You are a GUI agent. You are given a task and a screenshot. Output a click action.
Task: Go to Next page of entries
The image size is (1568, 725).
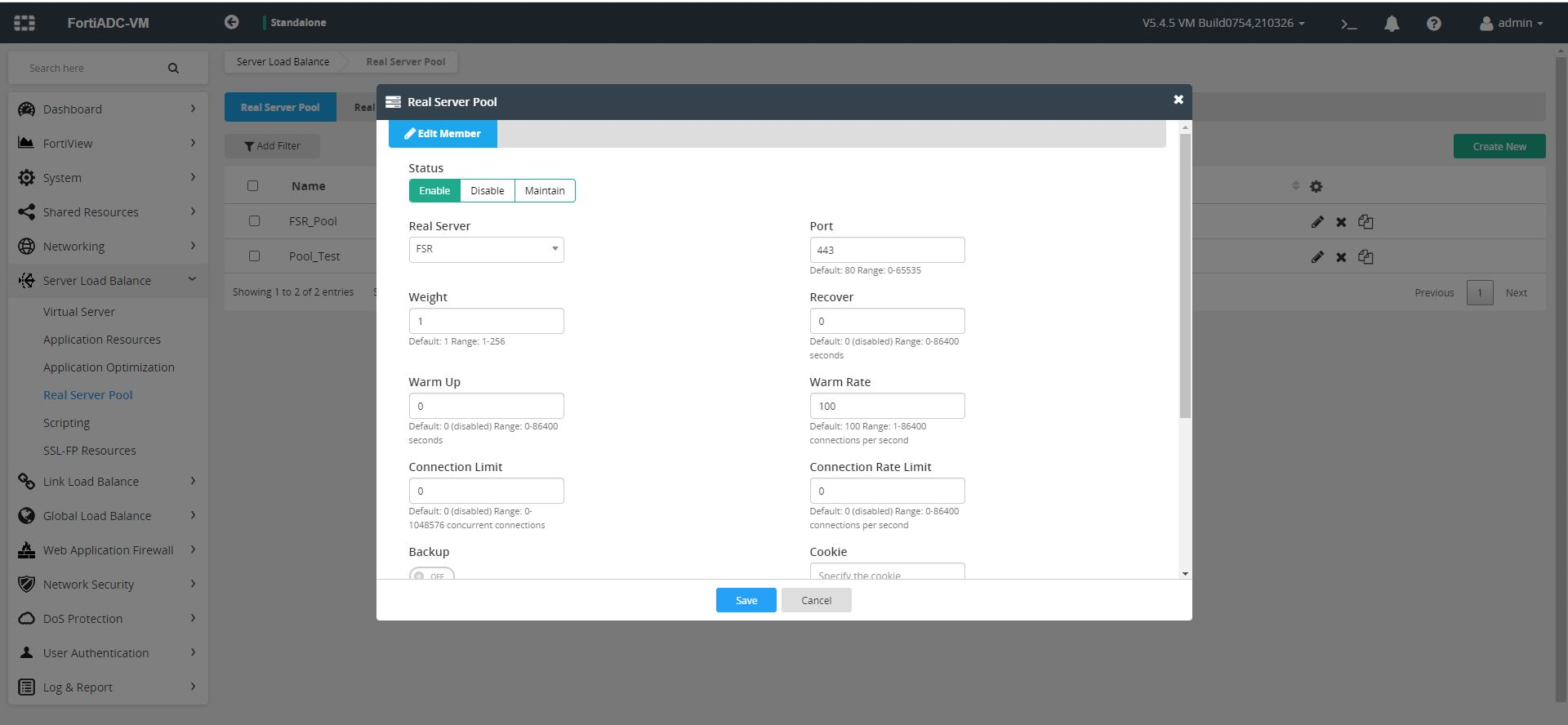pyautogui.click(x=1517, y=292)
